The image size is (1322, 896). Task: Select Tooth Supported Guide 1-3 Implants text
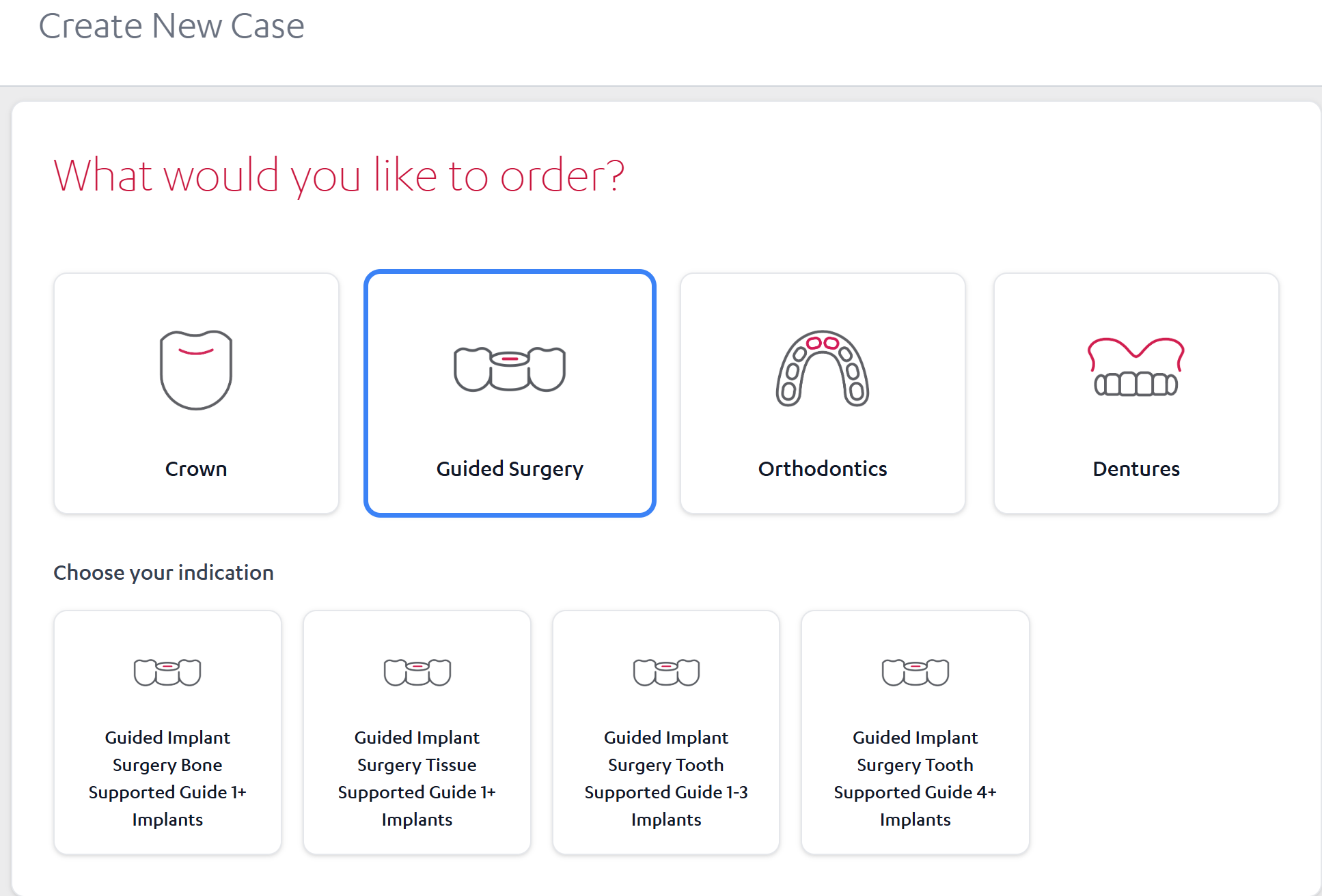tap(666, 779)
